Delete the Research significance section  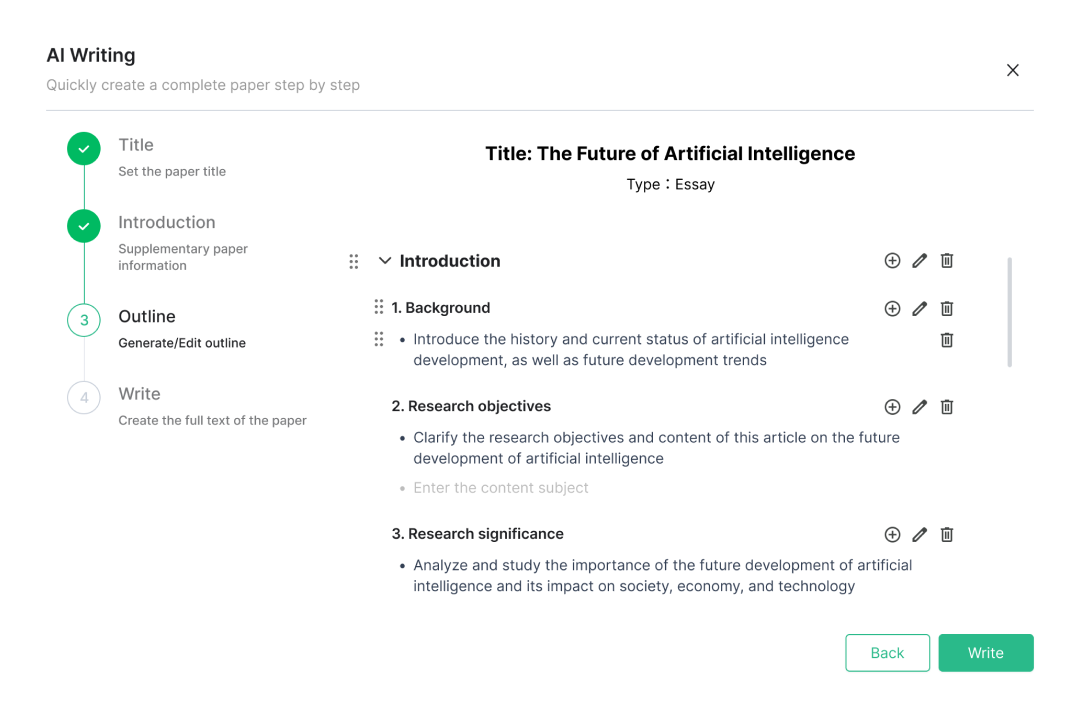[x=946, y=534]
